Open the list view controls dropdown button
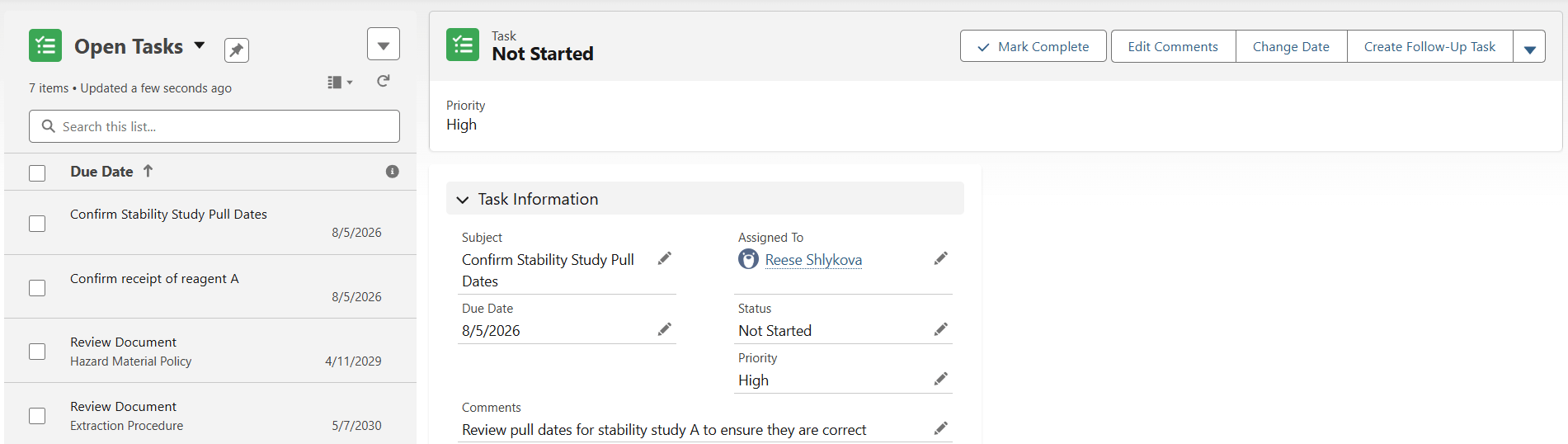 384,45
